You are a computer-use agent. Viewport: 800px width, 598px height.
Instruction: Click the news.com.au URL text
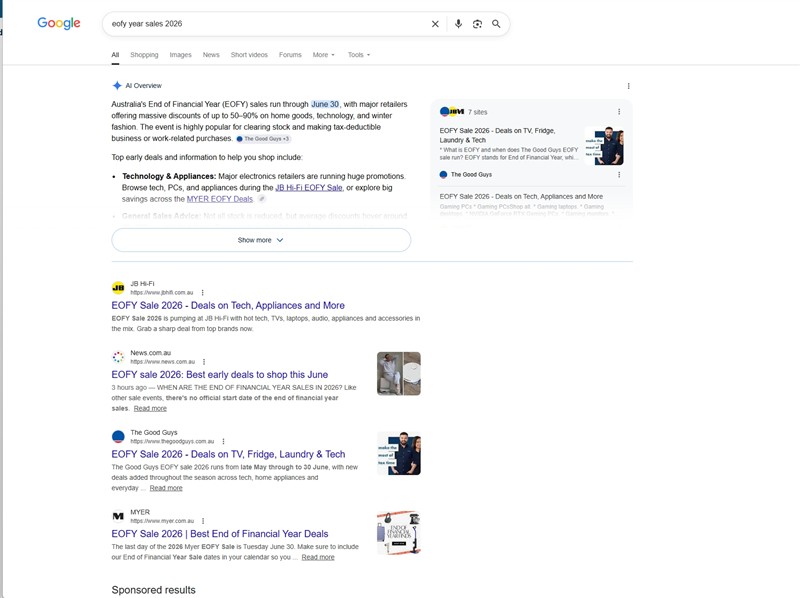point(163,362)
